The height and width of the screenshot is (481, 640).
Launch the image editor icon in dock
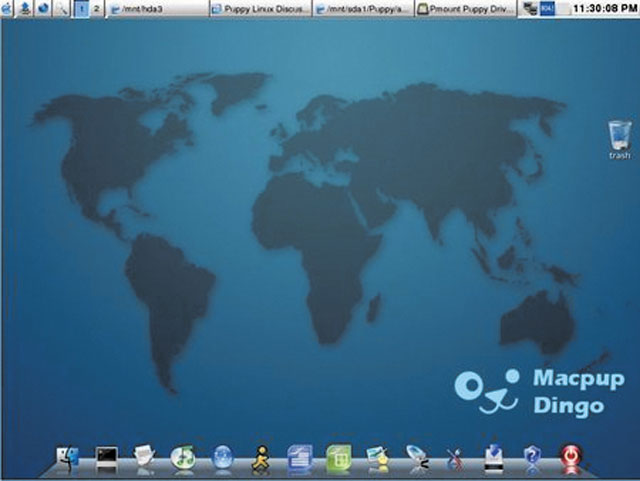(378, 458)
